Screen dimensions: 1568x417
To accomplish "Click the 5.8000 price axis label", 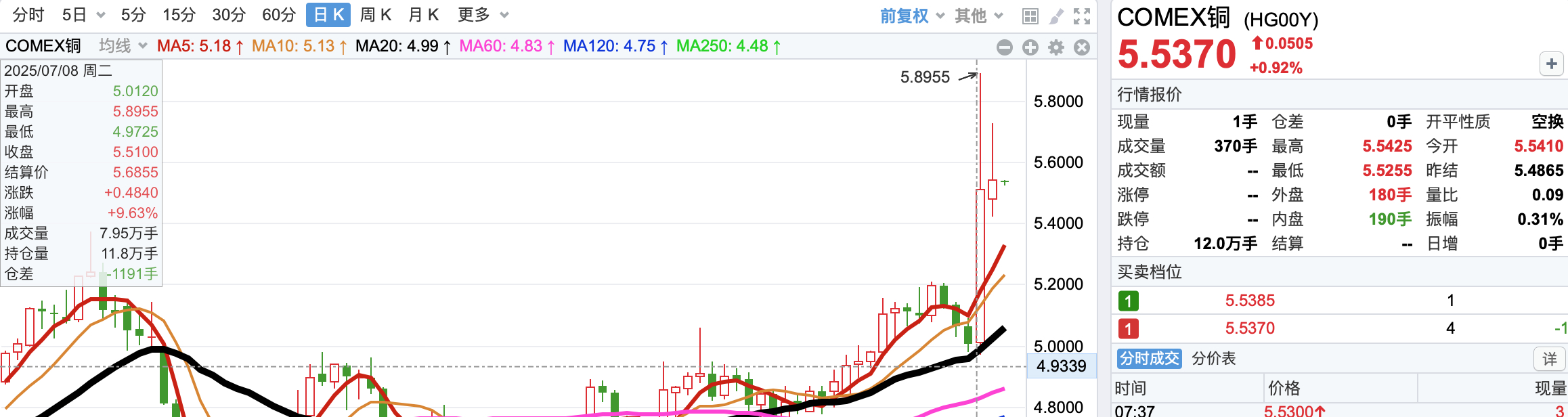I will point(1058,102).
